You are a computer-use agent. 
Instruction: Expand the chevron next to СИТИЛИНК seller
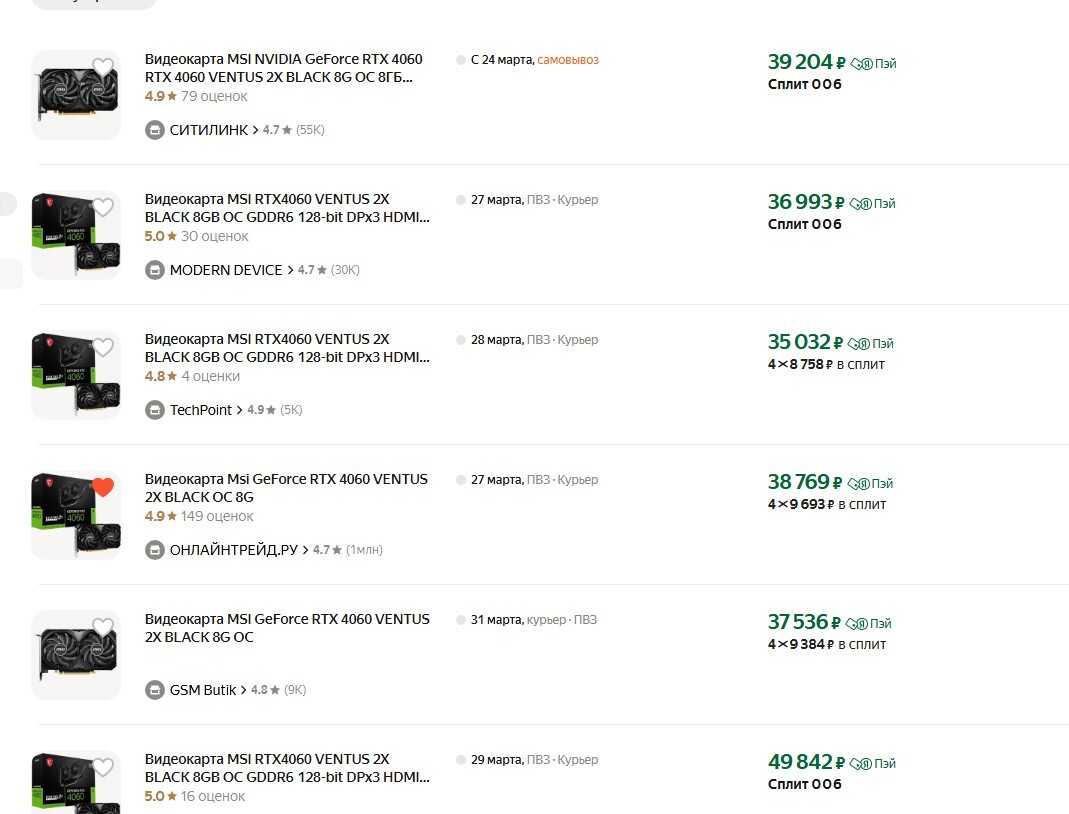coord(256,130)
